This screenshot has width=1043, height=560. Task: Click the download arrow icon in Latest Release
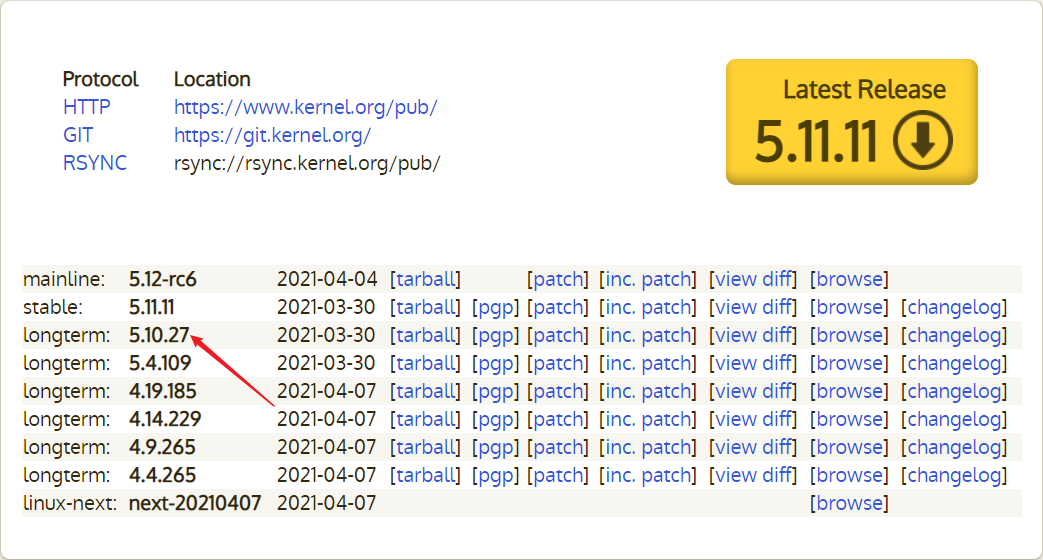pos(923,140)
